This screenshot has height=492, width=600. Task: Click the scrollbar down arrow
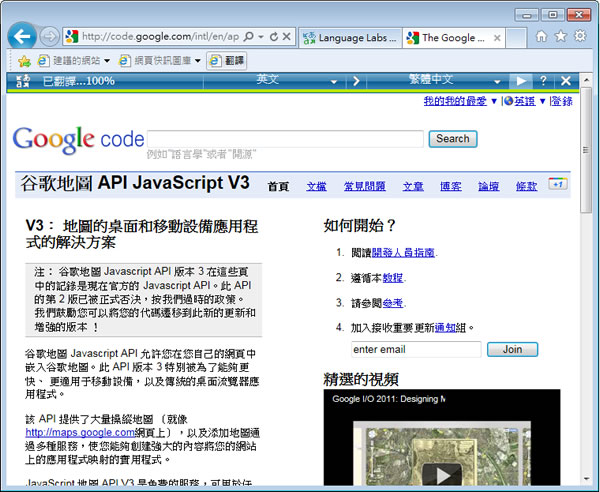pyautogui.click(x=586, y=479)
